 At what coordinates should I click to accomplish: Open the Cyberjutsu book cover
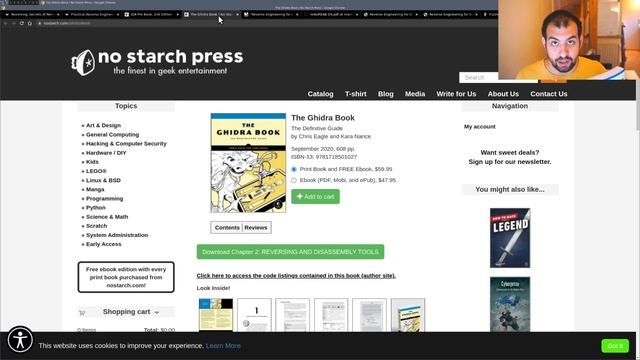pyautogui.click(x=510, y=304)
